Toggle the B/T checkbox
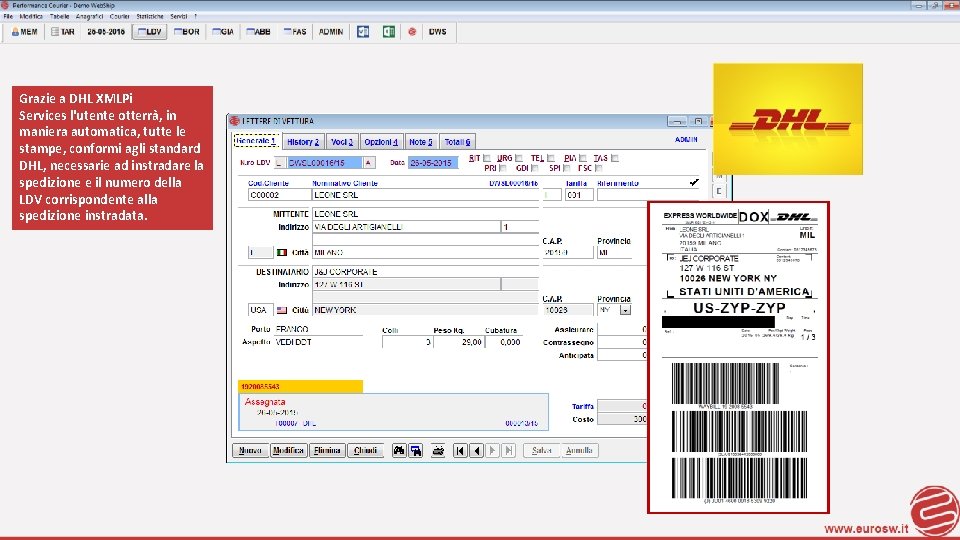 tap(487, 158)
